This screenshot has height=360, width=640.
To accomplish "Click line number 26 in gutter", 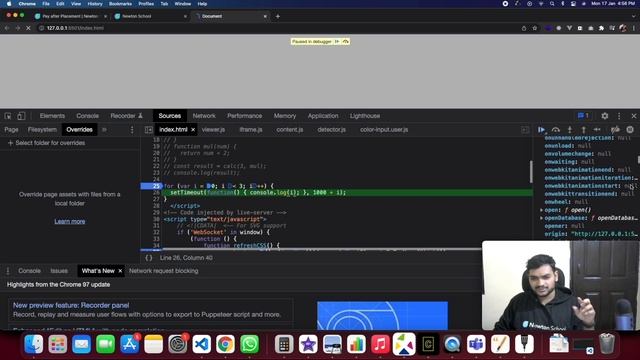I will (156, 193).
